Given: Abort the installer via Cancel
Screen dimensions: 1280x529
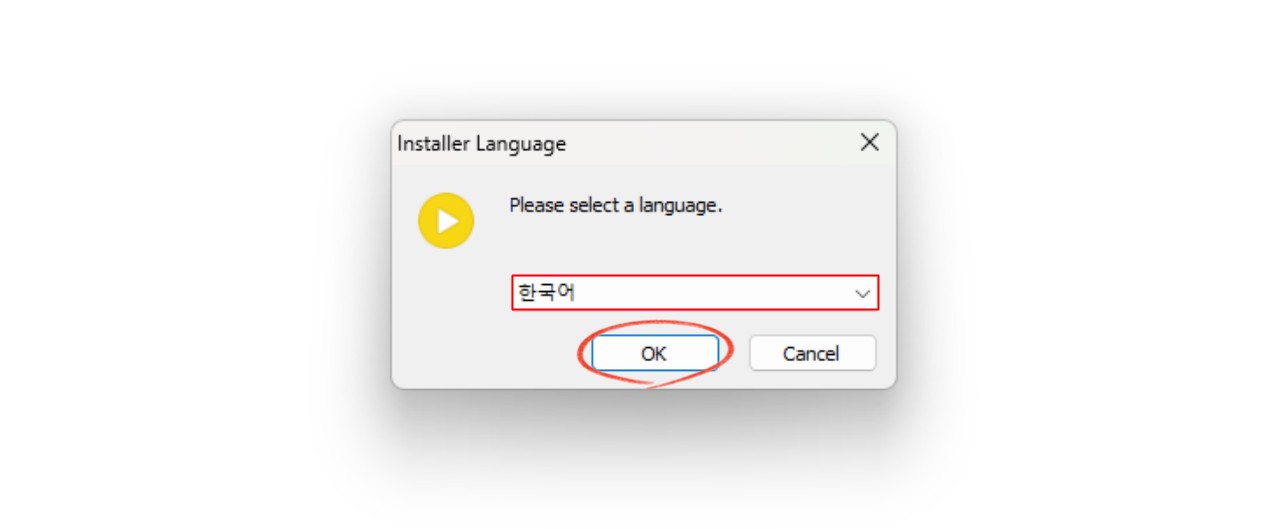Looking at the screenshot, I should 812,353.
